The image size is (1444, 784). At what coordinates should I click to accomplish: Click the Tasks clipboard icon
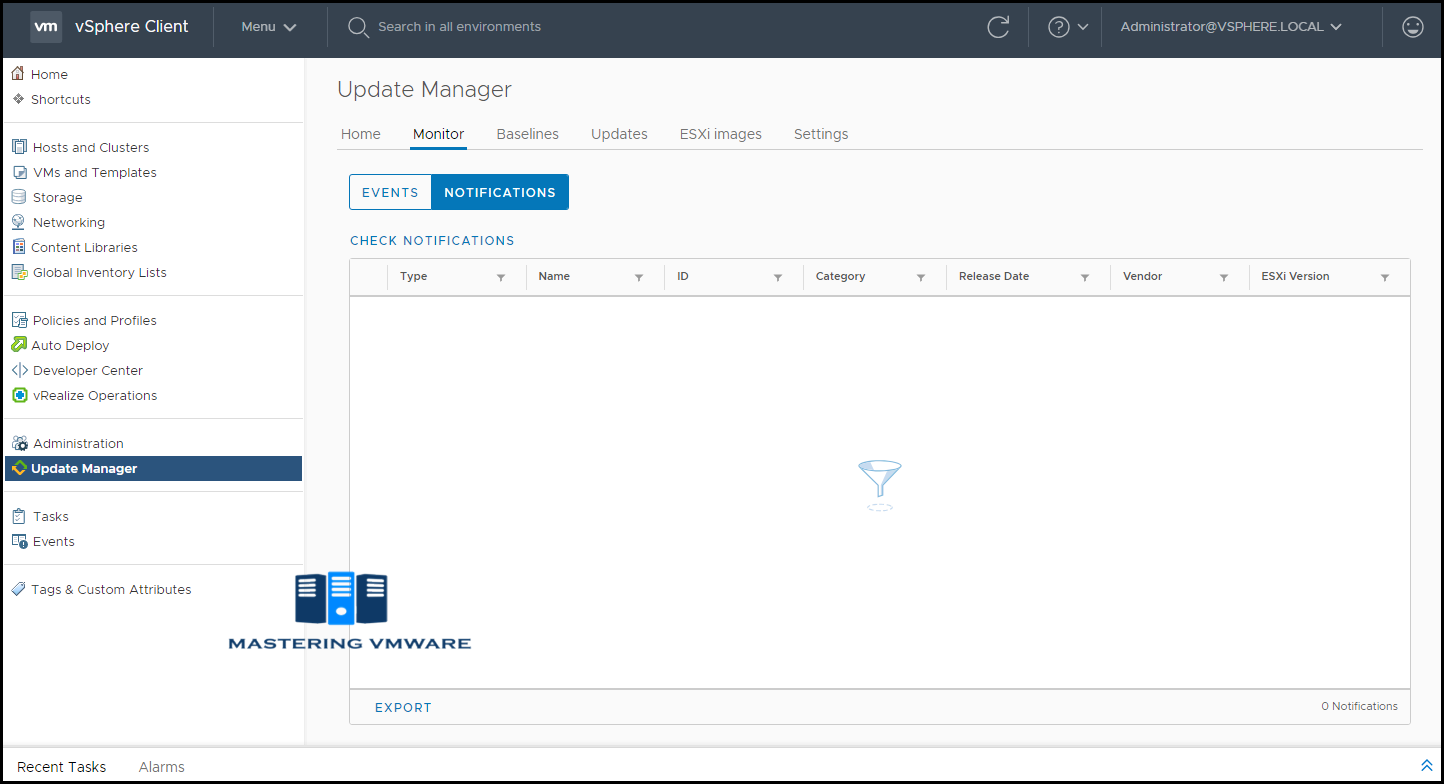[19, 516]
